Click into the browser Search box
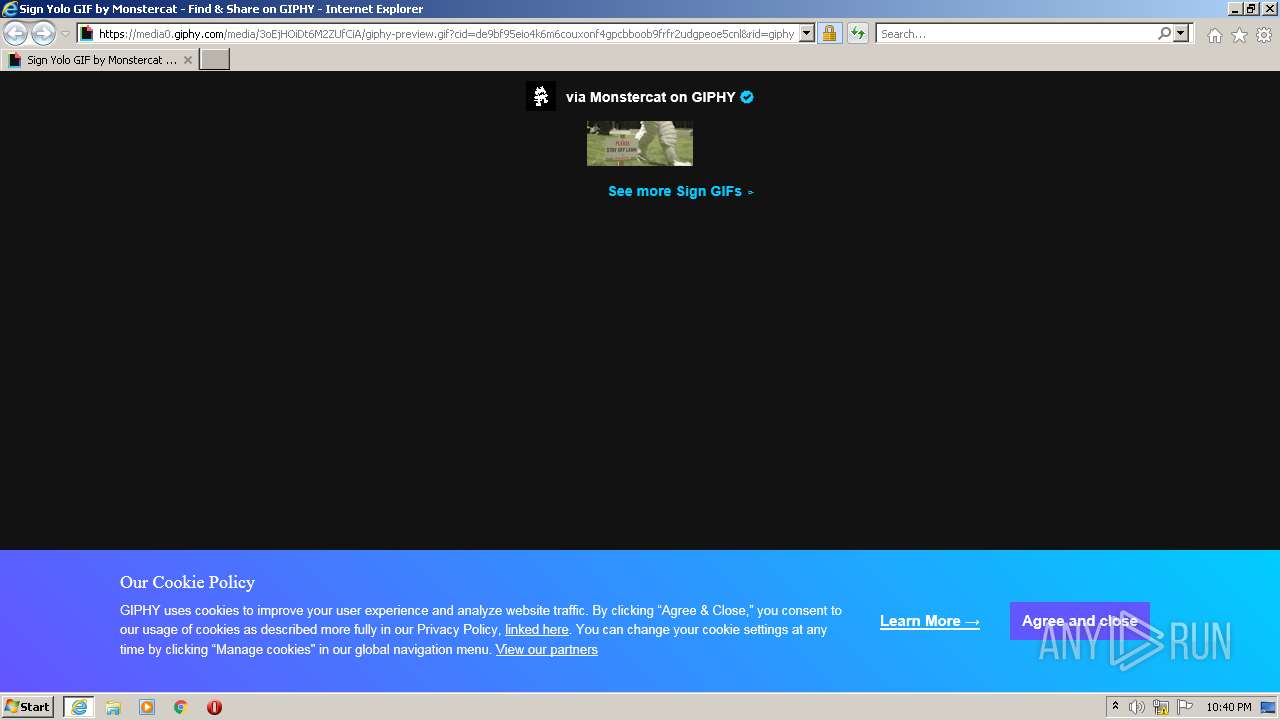The image size is (1280, 720). pyautogui.click(x=1016, y=33)
